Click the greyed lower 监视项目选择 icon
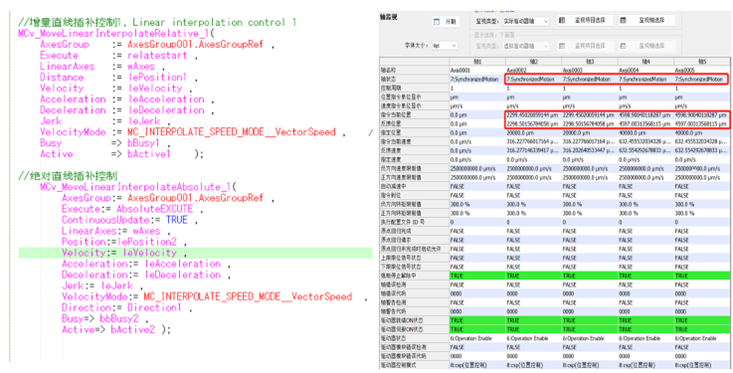Viewport: 733px width, 373px height. point(562,46)
